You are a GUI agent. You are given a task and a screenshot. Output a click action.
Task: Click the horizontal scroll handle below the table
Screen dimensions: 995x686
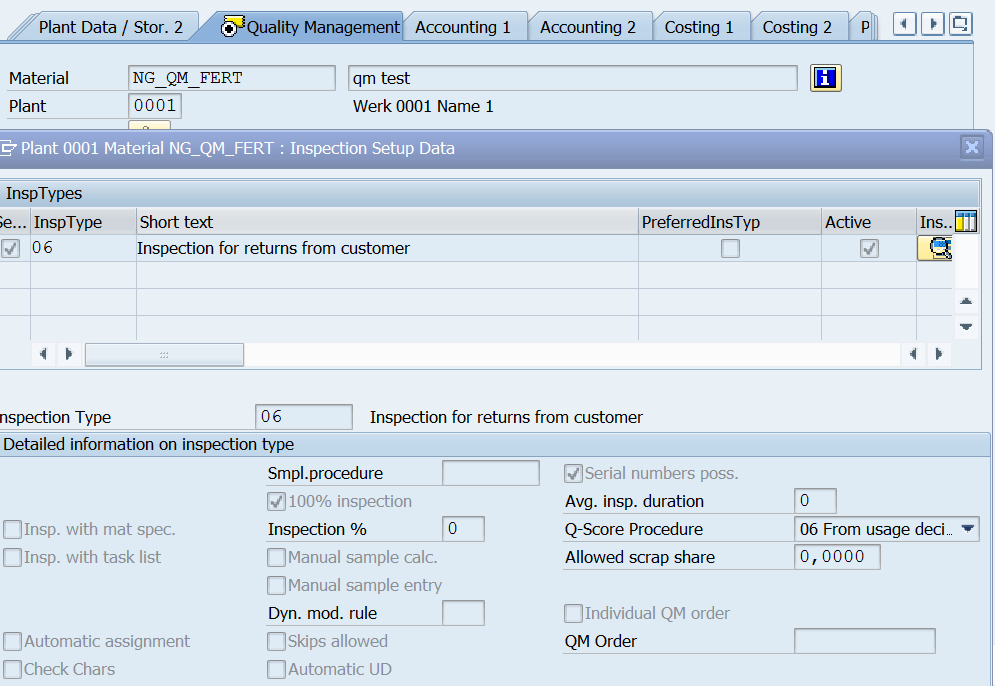click(164, 354)
